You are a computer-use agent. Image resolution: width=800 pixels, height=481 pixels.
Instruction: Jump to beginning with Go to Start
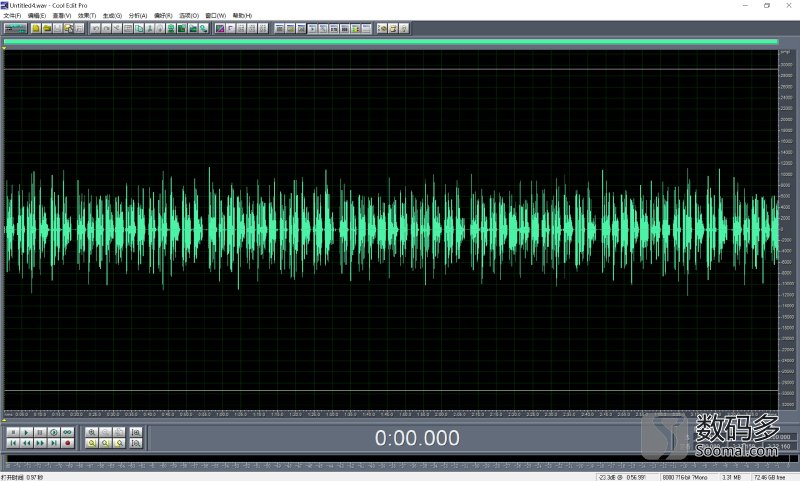point(14,443)
